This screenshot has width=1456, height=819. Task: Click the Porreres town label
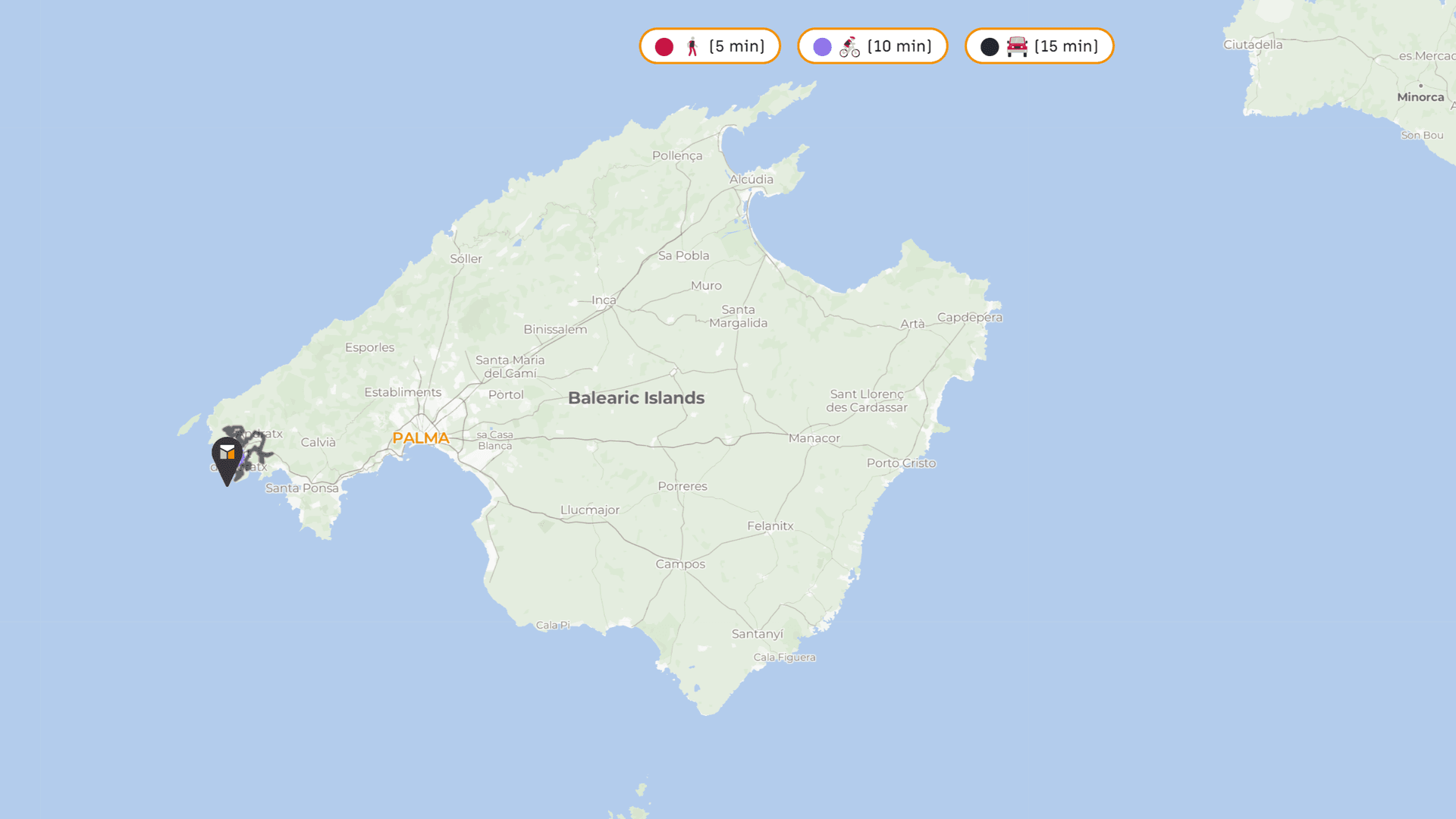682,487
